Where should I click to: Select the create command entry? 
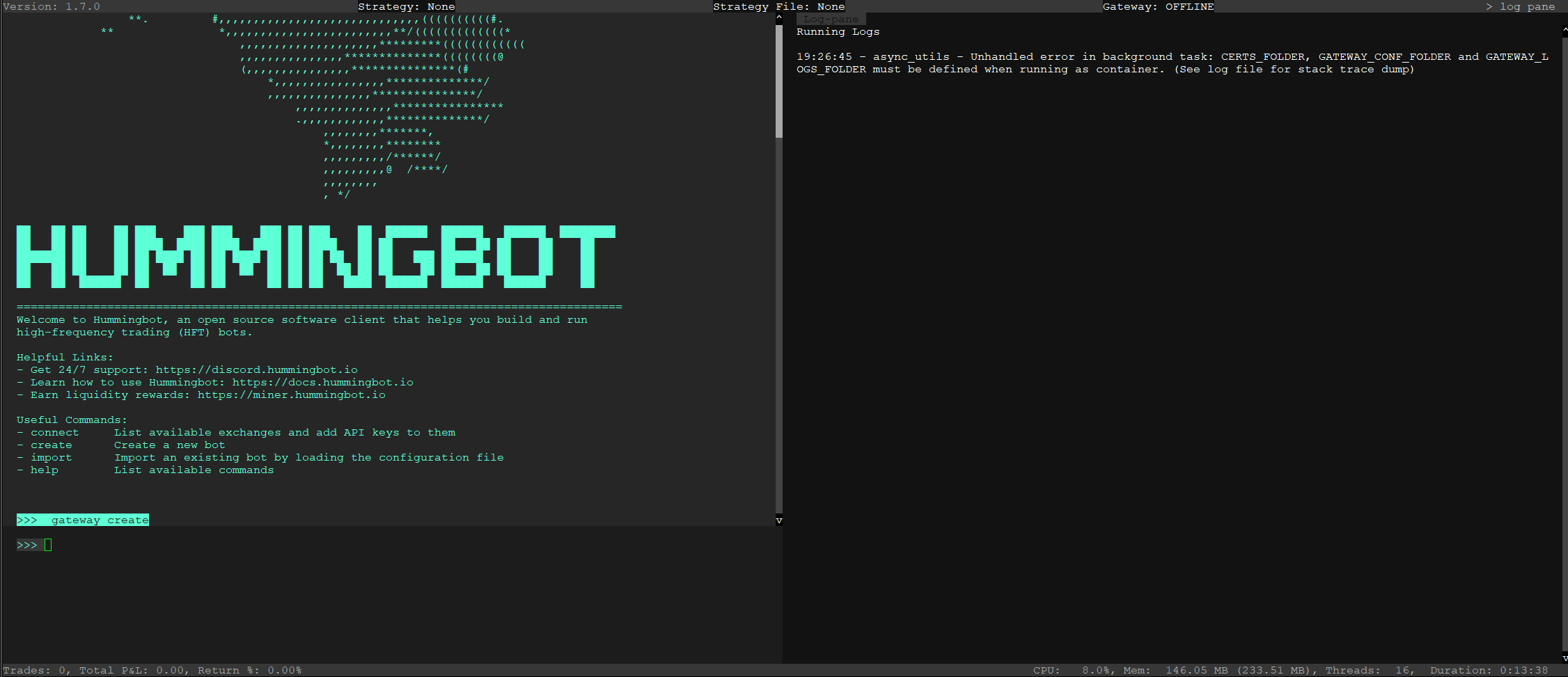[x=52, y=445]
